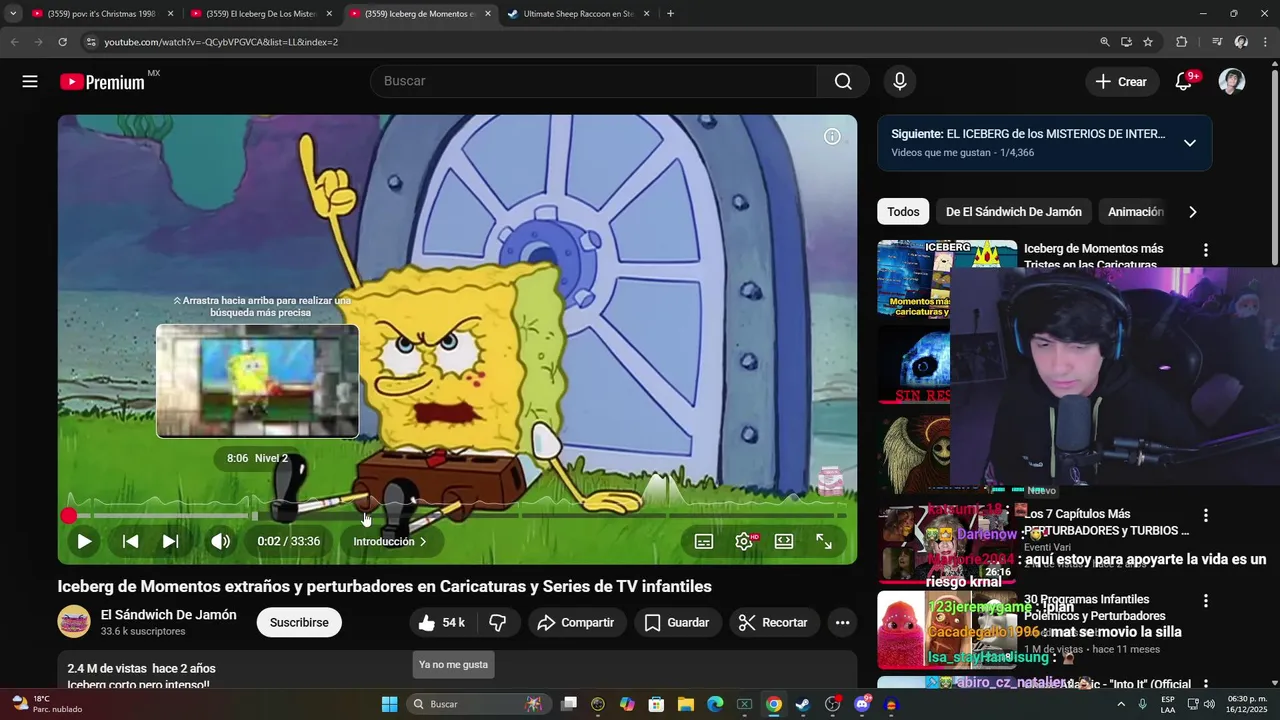Click the Crear button
The image size is (1280, 720).
(x=1122, y=82)
